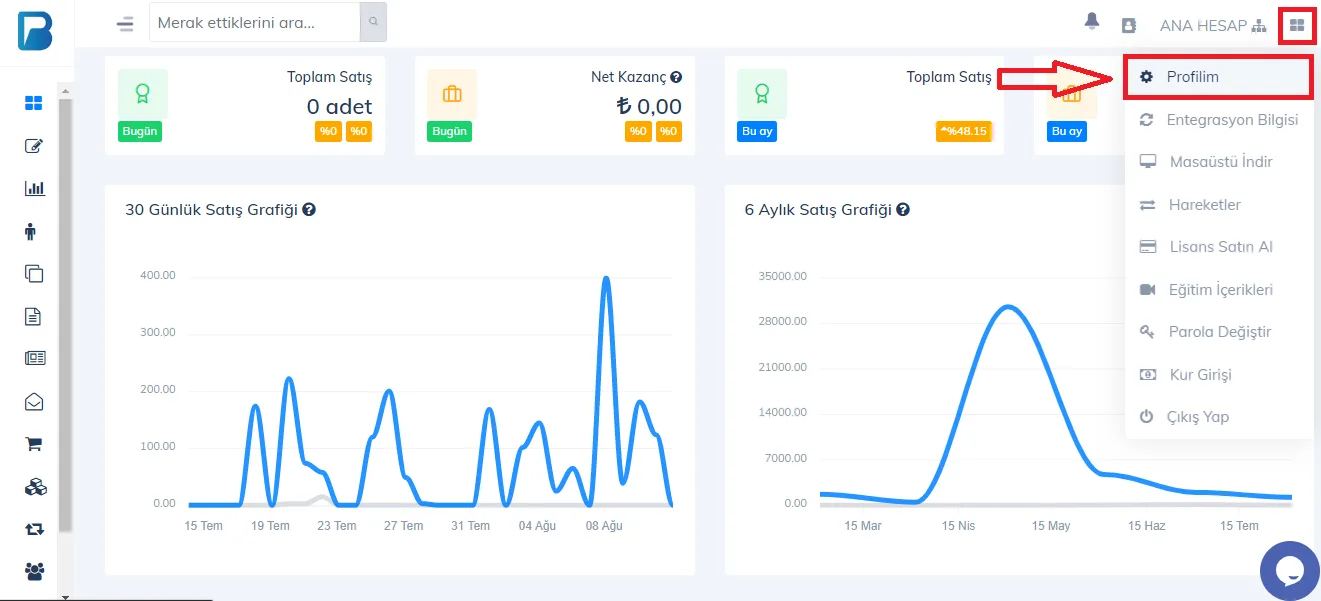The width and height of the screenshot is (1321, 601).
Task: Click the overlapping squares copy sidebar icon
Action: (34, 274)
